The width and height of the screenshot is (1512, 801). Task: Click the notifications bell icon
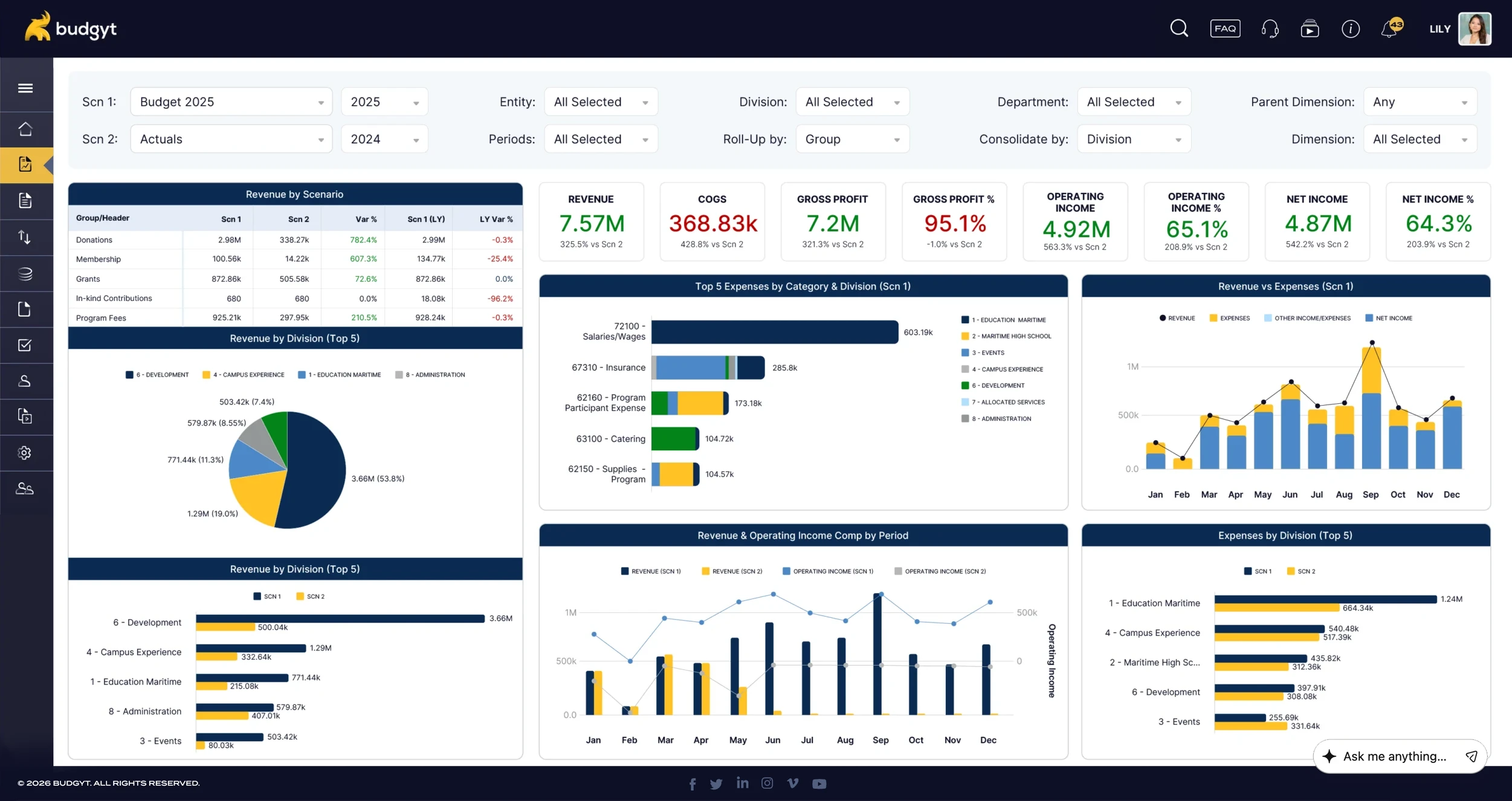(x=1389, y=29)
